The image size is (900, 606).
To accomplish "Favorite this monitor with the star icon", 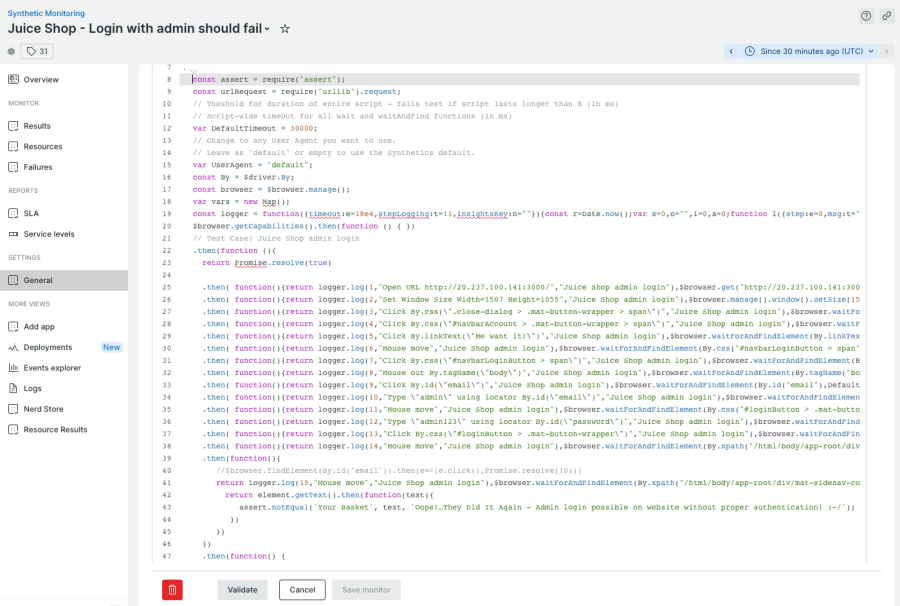I will (285, 29).
